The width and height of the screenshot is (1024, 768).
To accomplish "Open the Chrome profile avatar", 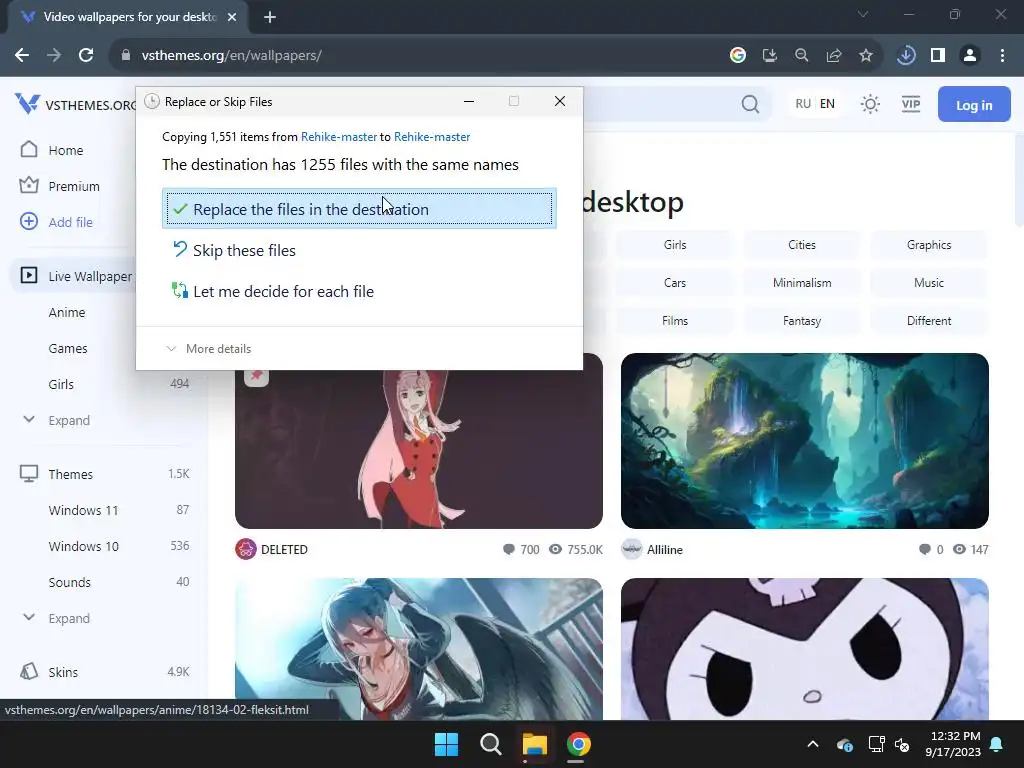I will click(x=970, y=56).
